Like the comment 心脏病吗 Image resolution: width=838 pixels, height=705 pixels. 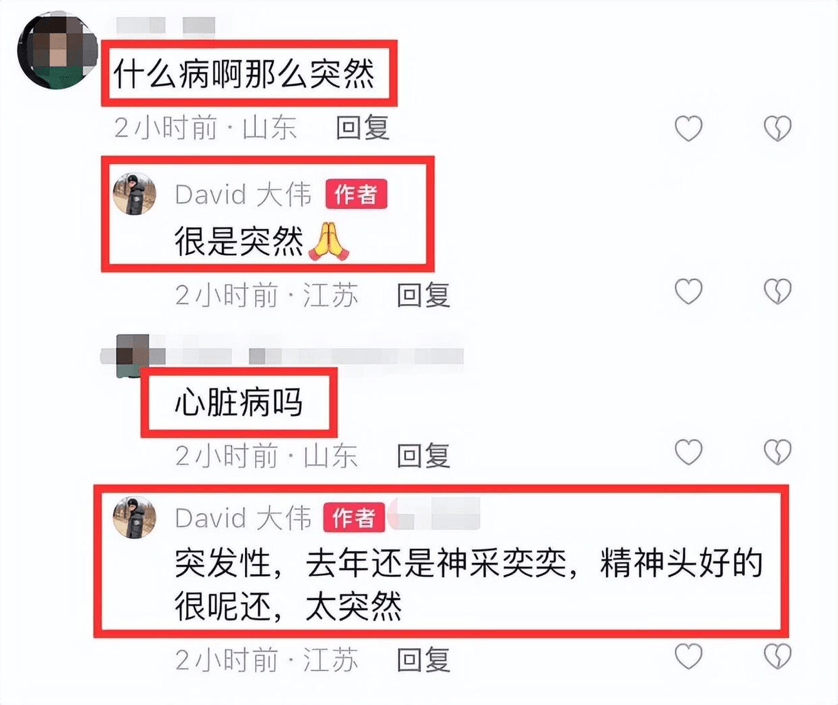click(688, 452)
